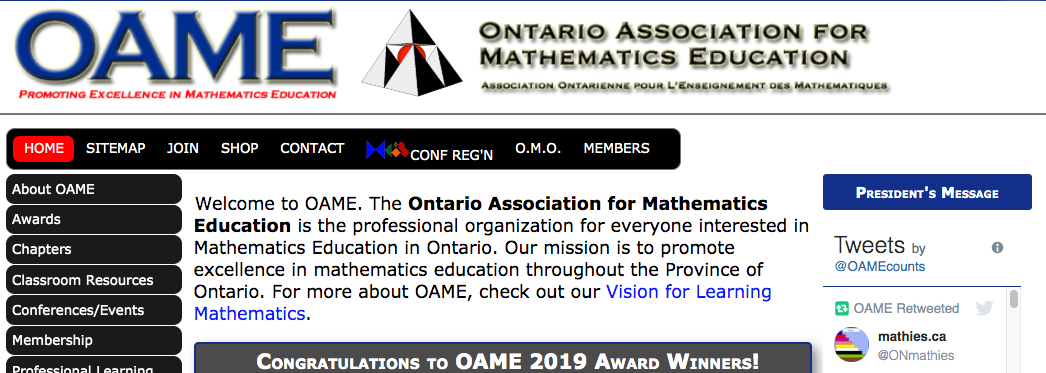Open the MEMBERS menu item

coord(616,148)
